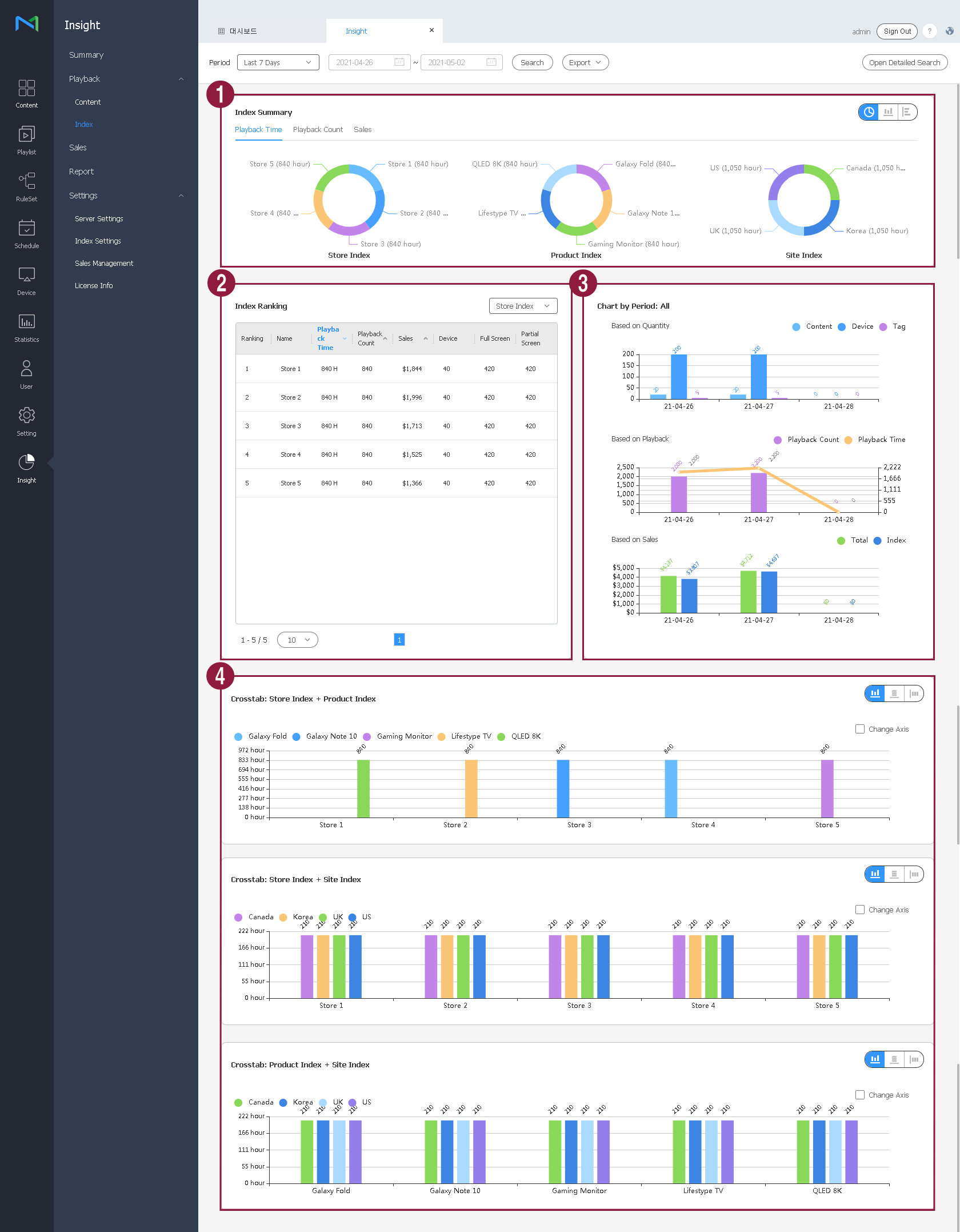Enable Change Axis for Store + Site crosstab
The width and height of the screenshot is (960, 1232).
tap(860, 910)
